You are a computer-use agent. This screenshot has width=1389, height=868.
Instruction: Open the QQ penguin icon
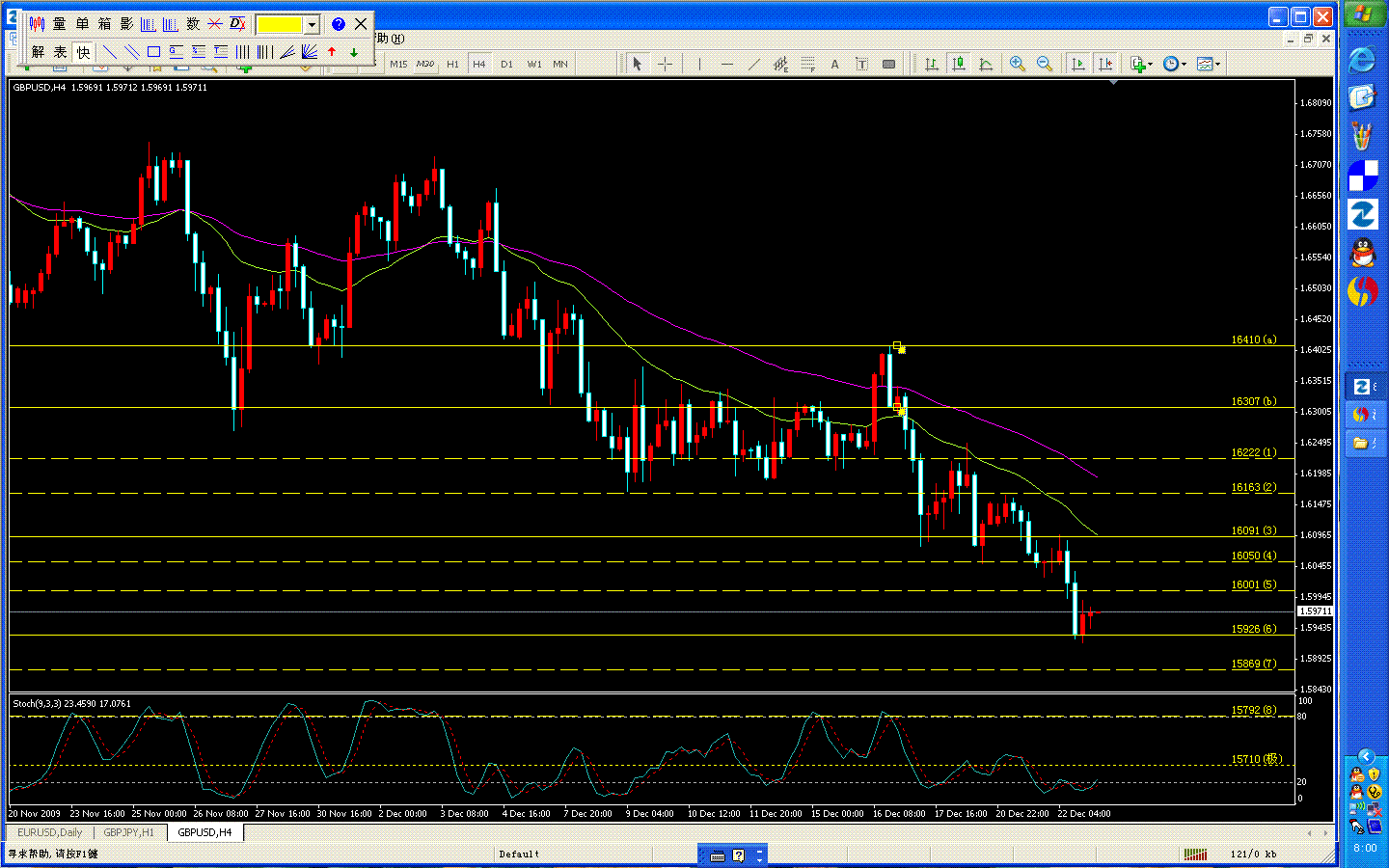click(1362, 253)
